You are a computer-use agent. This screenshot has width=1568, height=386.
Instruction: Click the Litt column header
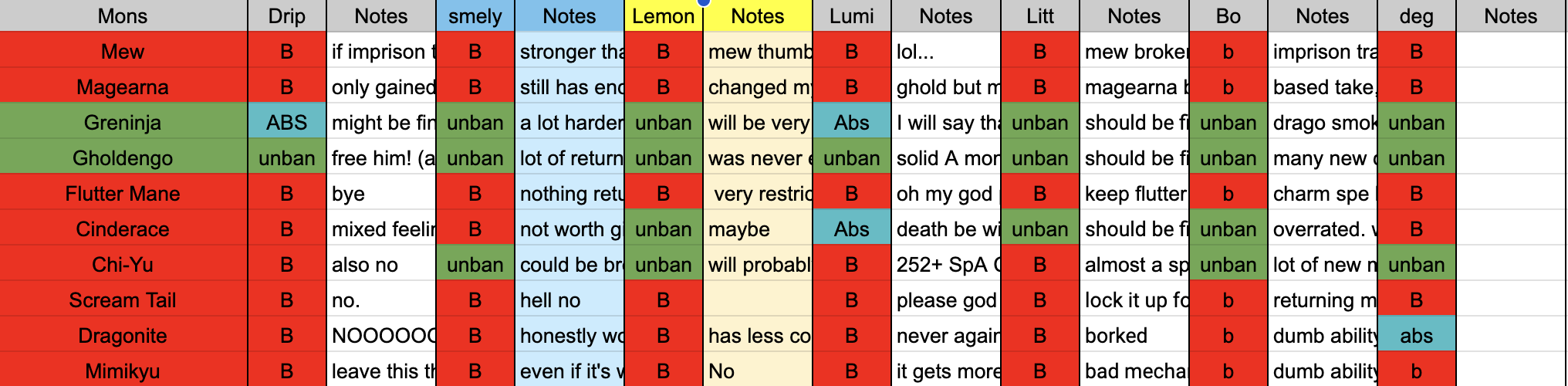click(x=1040, y=15)
